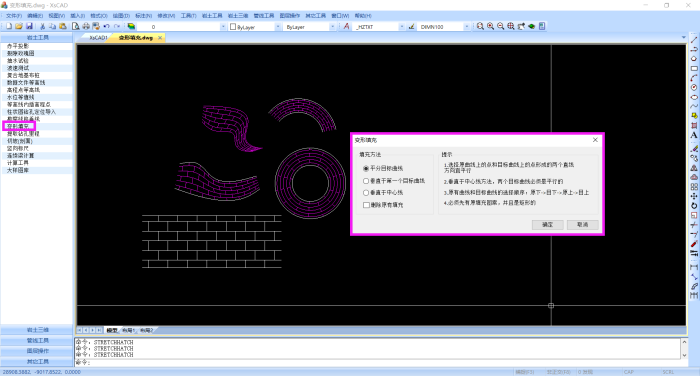This screenshot has width=700, height=376.
Task: Click the dimension style icon
Action: tap(411, 27)
